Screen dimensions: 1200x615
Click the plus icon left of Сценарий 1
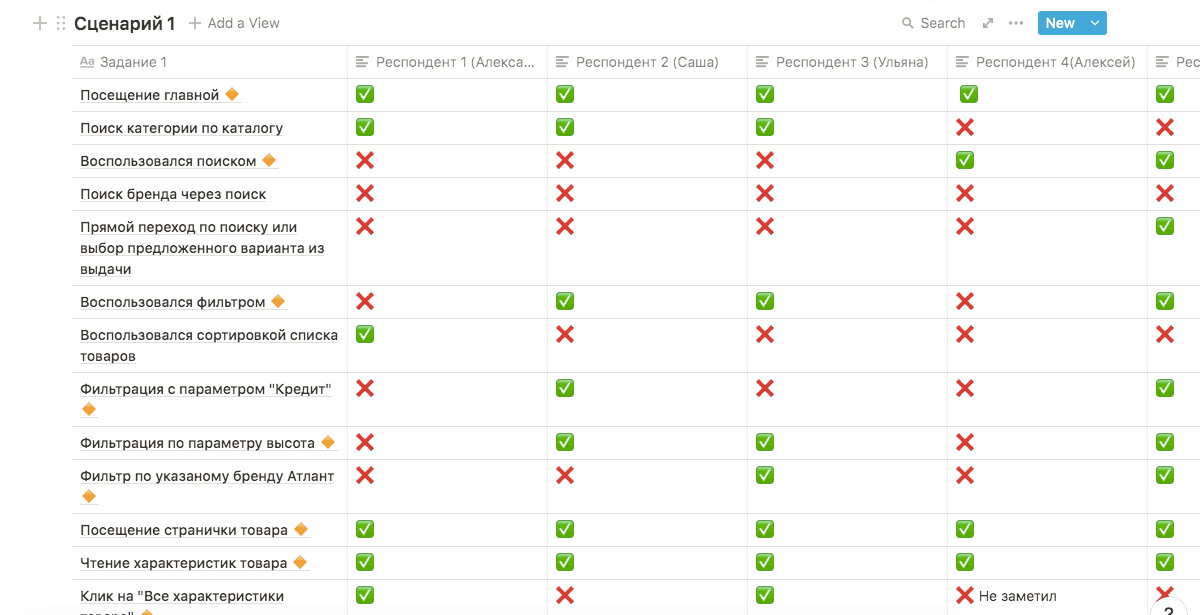pyautogui.click(x=40, y=23)
